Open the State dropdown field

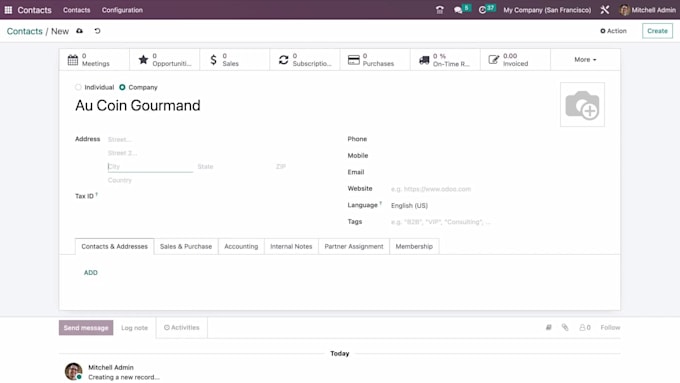[233, 167]
